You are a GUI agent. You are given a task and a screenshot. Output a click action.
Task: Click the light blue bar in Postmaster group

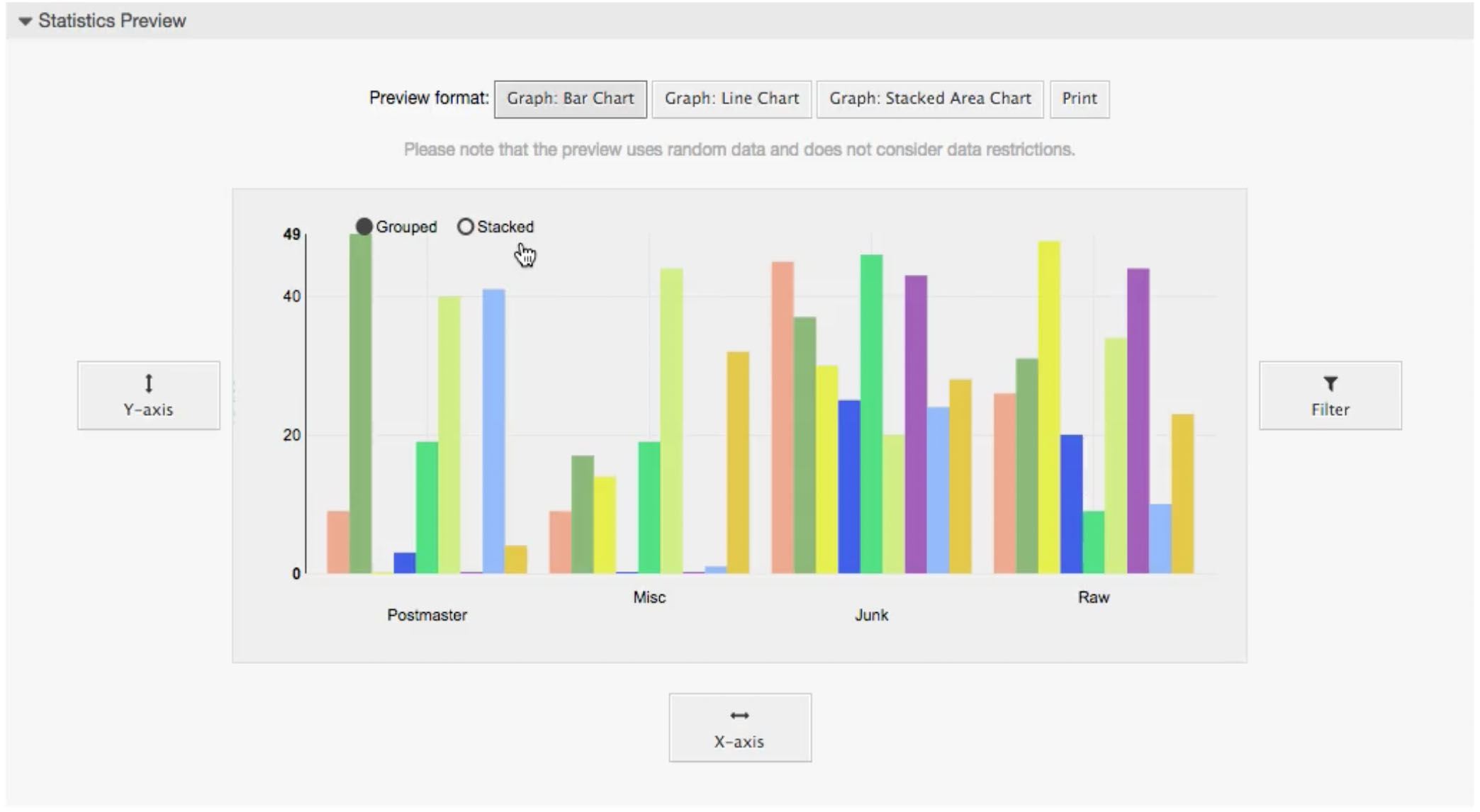493,431
